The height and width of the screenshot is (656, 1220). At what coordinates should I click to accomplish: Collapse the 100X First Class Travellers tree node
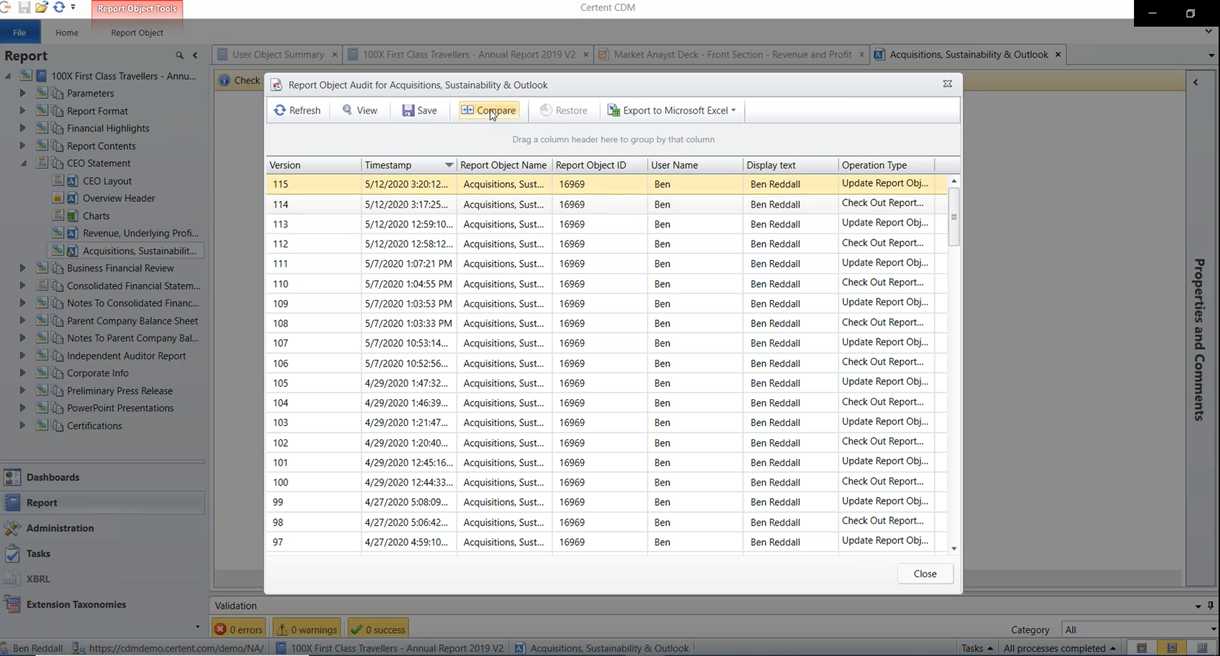coord(8,76)
